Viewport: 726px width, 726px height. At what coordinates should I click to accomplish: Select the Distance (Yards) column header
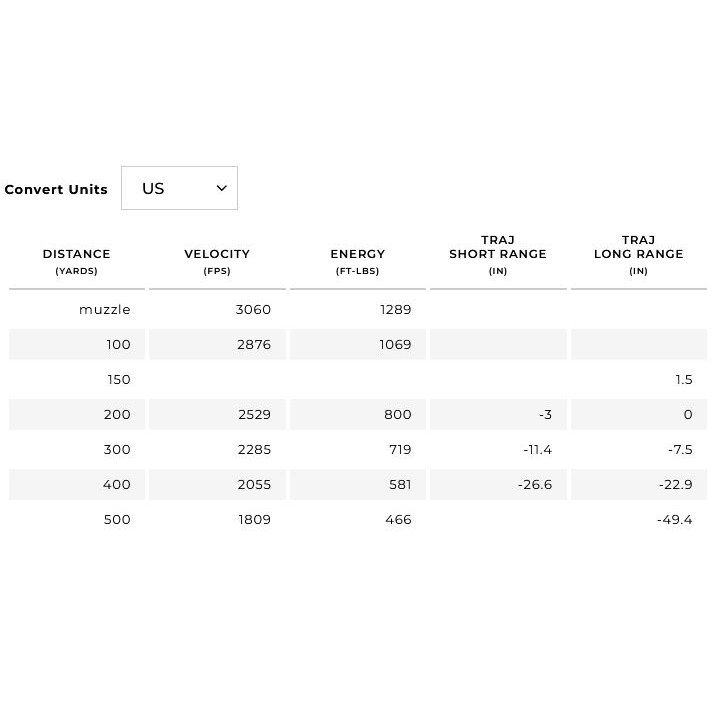point(77,262)
